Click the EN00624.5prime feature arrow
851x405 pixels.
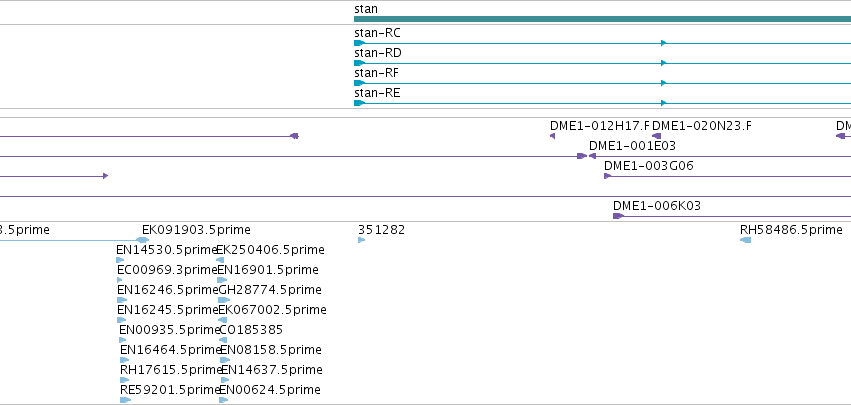224,400
